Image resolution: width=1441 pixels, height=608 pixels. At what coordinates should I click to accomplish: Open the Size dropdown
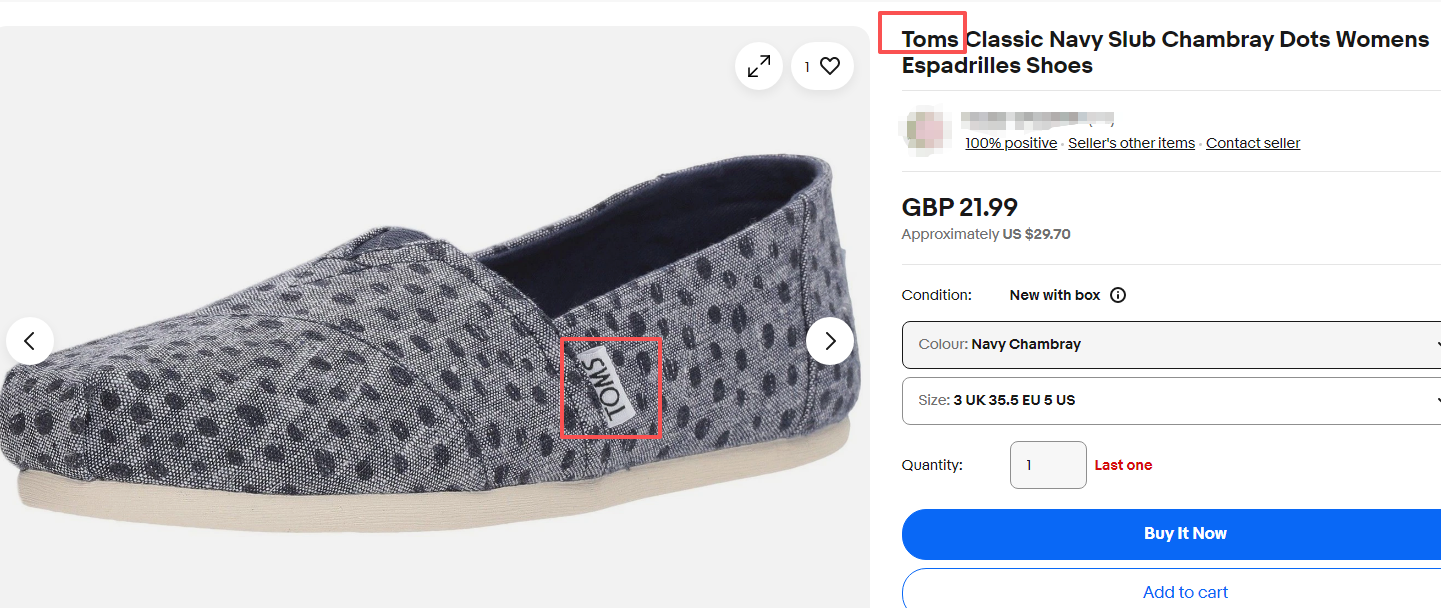1170,400
